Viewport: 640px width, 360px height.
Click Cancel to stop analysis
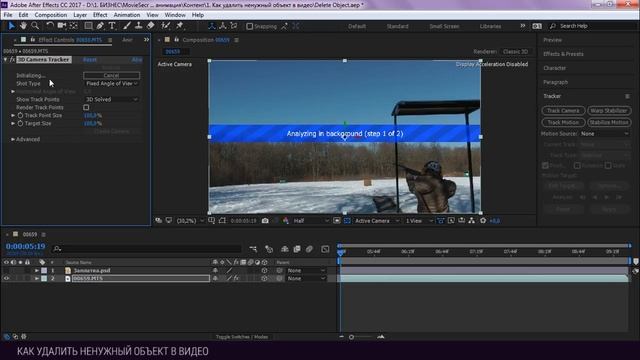[x=111, y=76]
